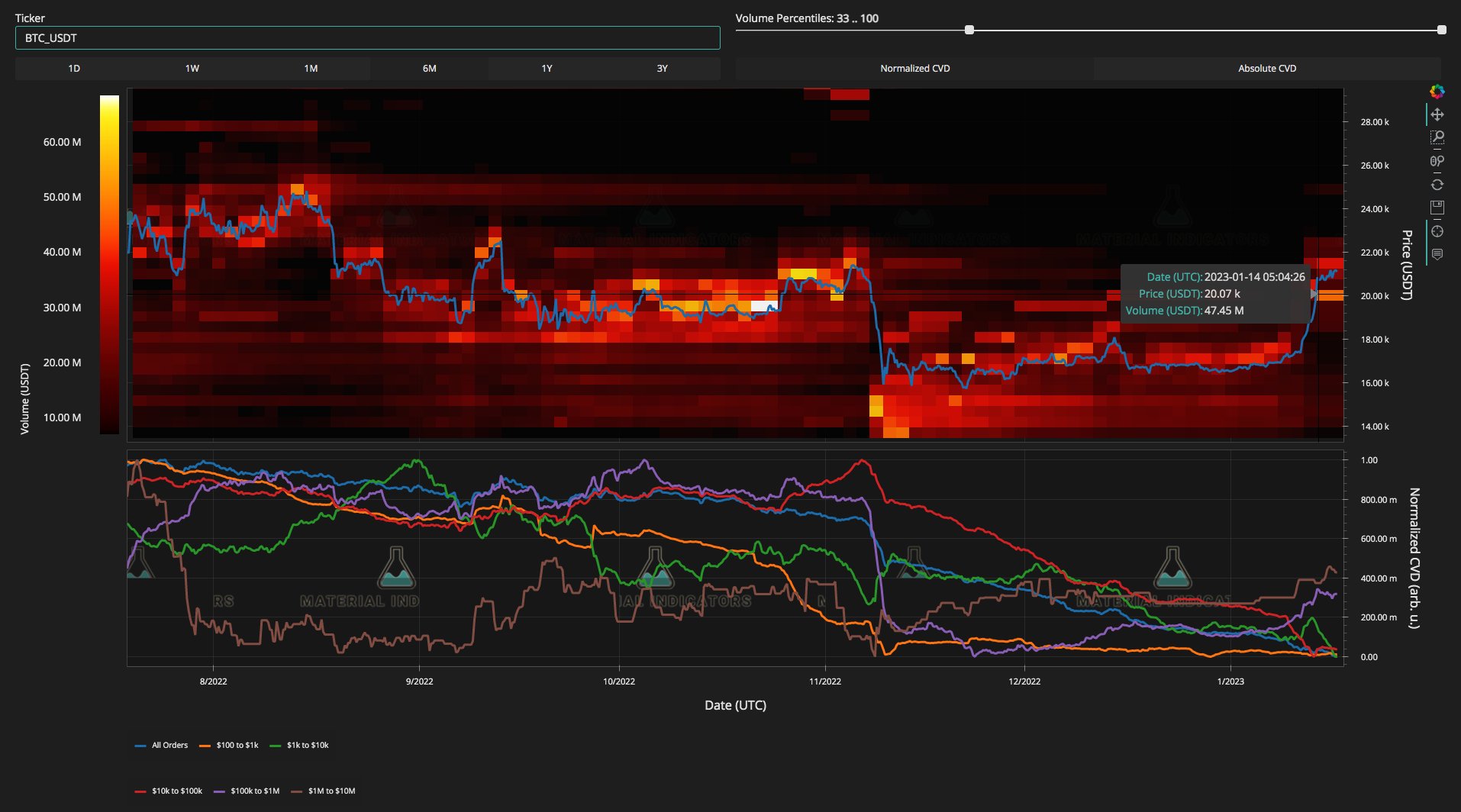The image size is (1461, 812).
Task: Select the 6M time range
Action: click(x=427, y=68)
